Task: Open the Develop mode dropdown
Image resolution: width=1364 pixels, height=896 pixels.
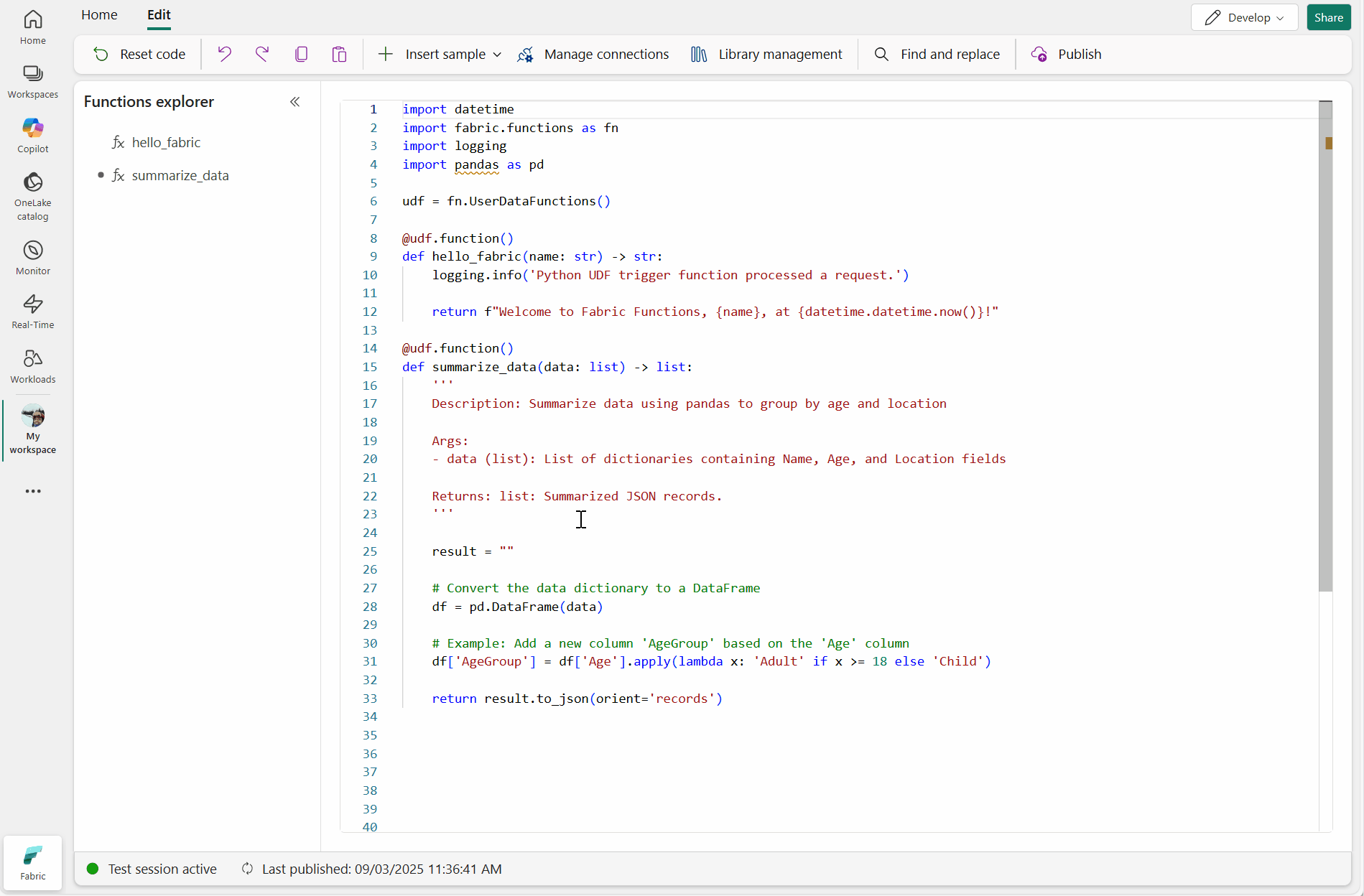Action: [1244, 17]
